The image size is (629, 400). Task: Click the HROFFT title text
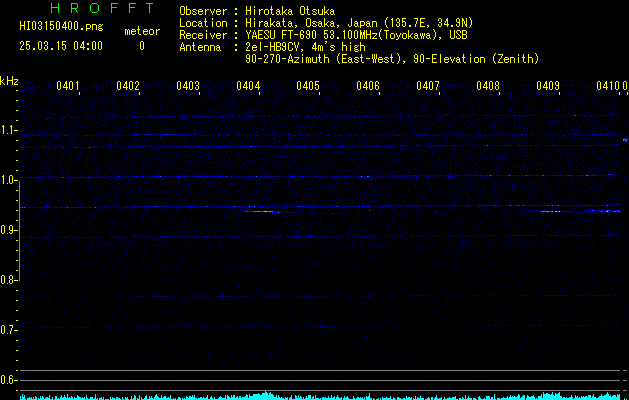(x=102, y=8)
